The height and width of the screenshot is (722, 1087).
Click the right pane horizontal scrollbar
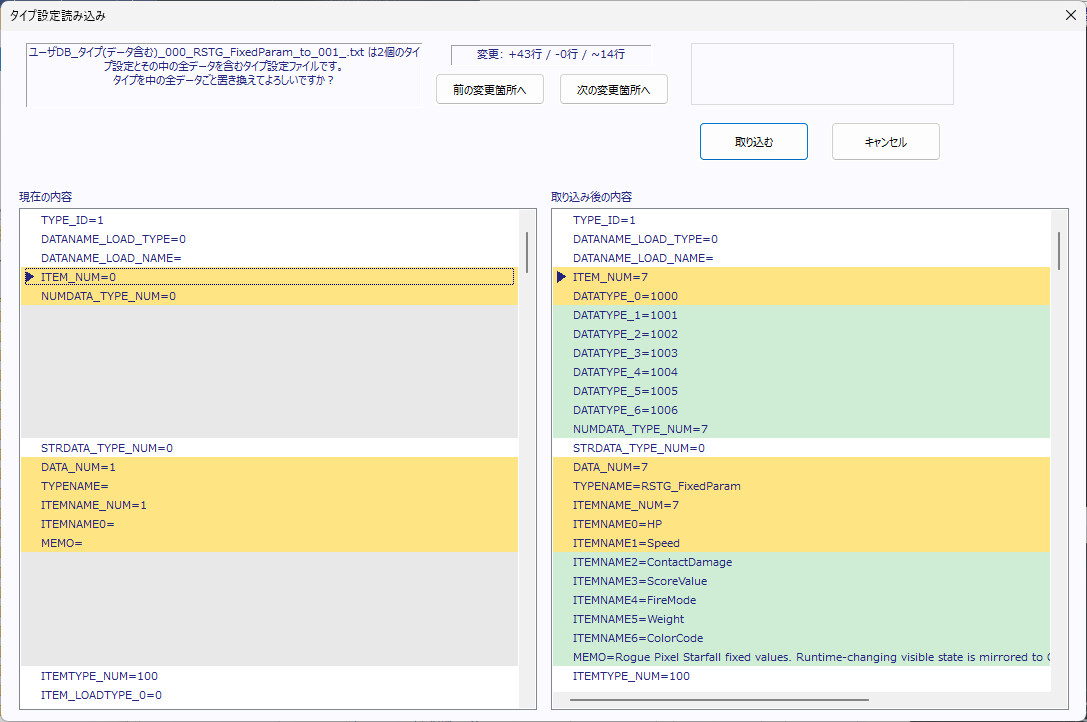point(719,700)
